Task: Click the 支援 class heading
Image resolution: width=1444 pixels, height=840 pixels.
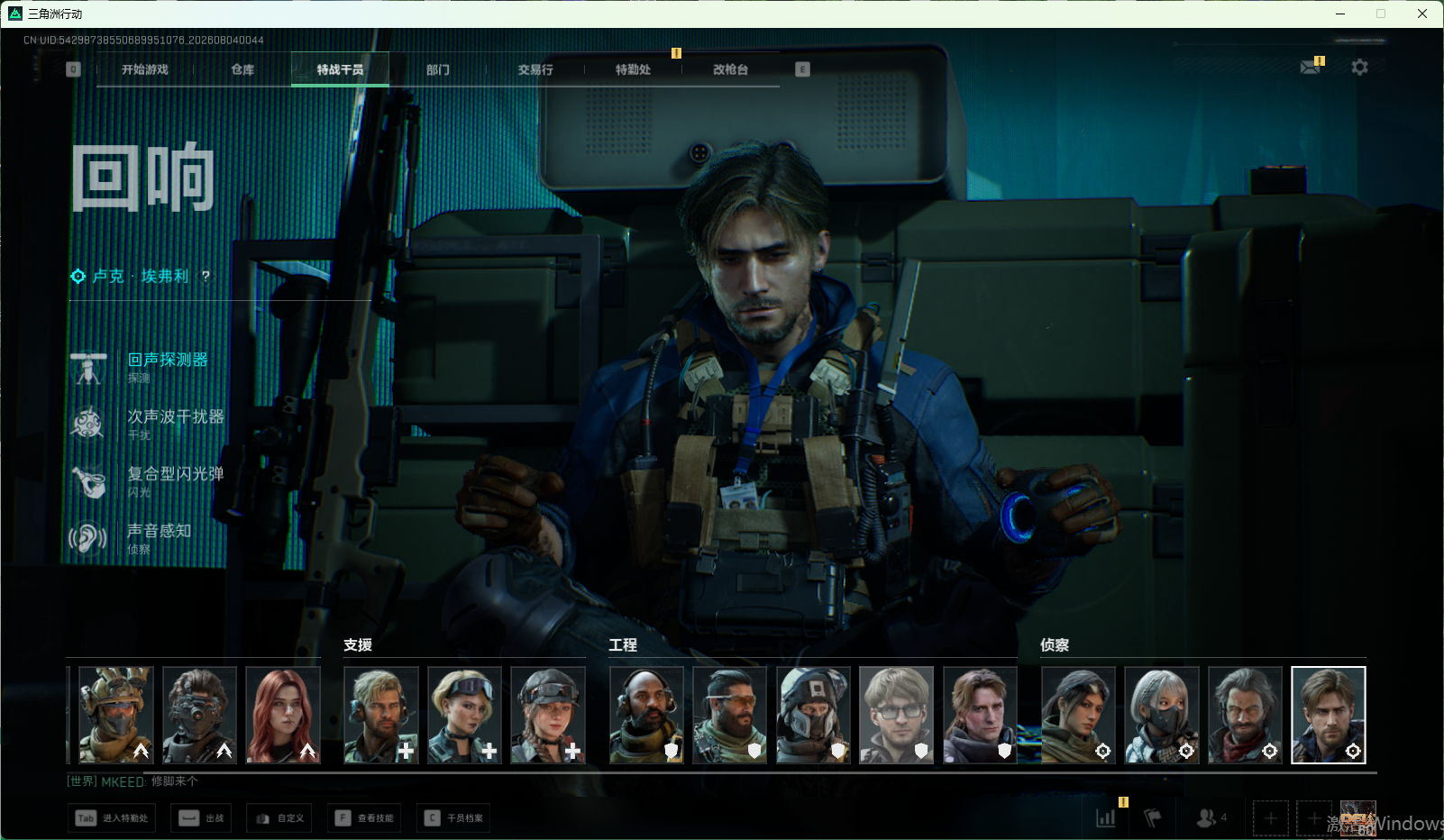Action: pyautogui.click(x=358, y=645)
